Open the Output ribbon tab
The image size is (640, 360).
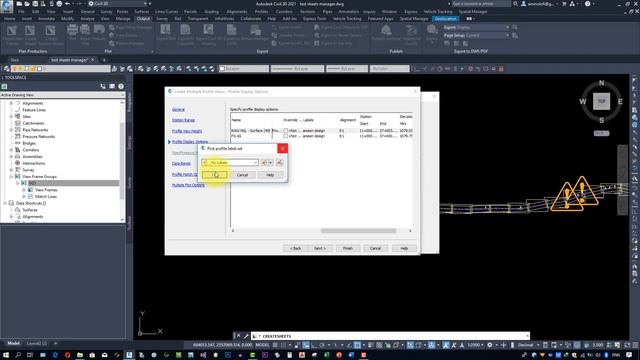[x=143, y=19]
